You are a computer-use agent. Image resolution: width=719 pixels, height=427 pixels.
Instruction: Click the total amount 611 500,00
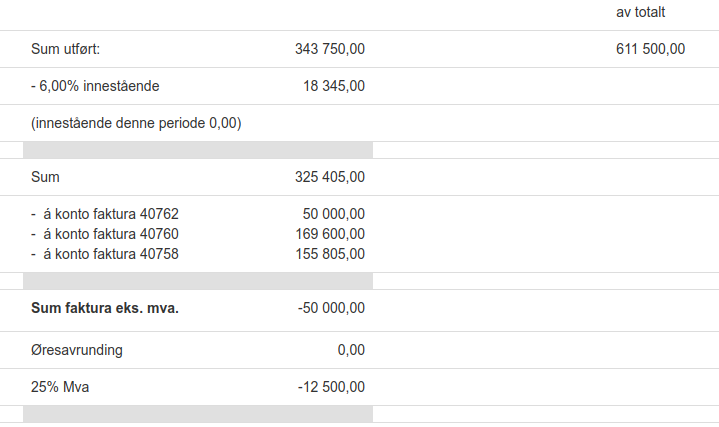(650, 49)
